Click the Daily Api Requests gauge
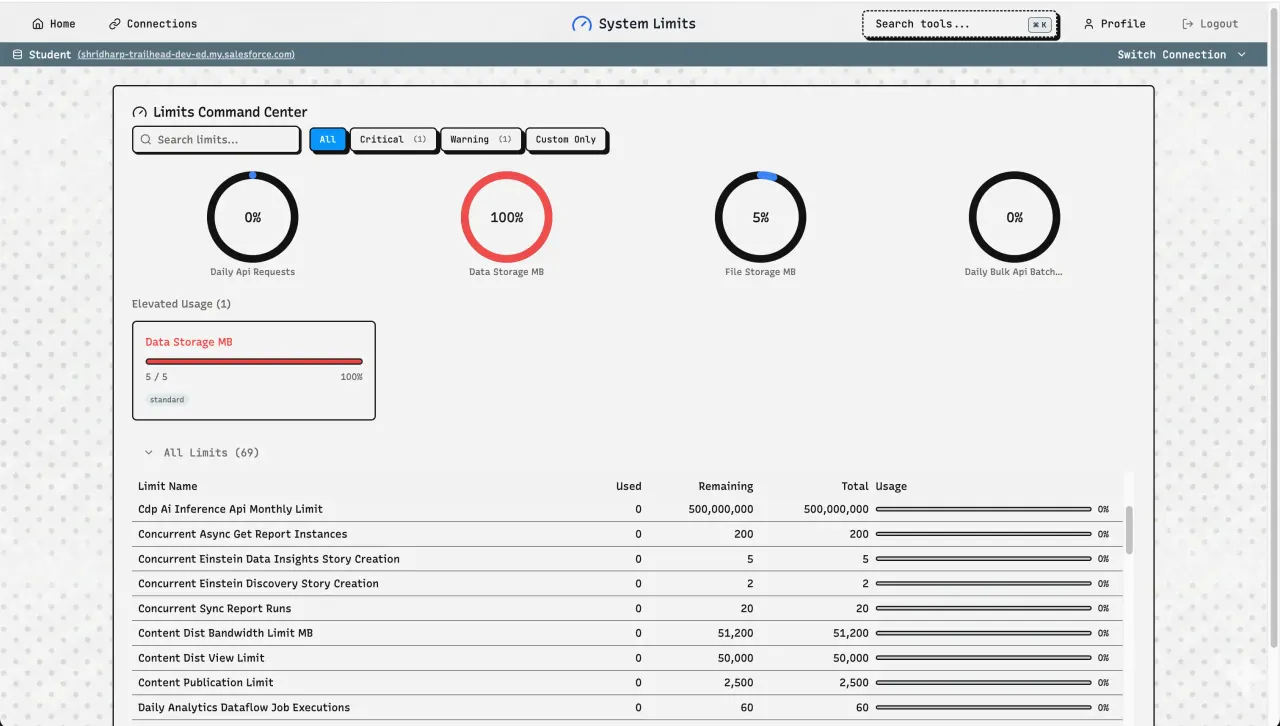1280x726 pixels. coord(253,217)
